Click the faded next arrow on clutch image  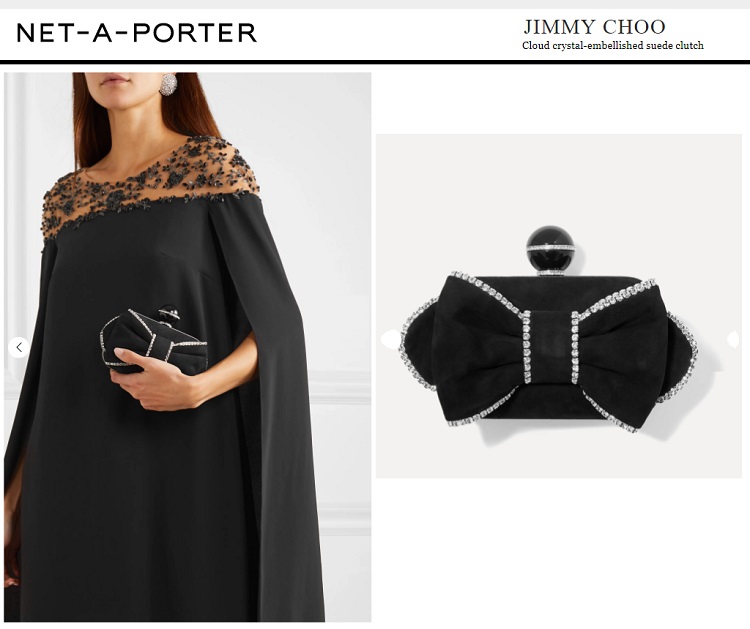pyautogui.click(x=734, y=339)
